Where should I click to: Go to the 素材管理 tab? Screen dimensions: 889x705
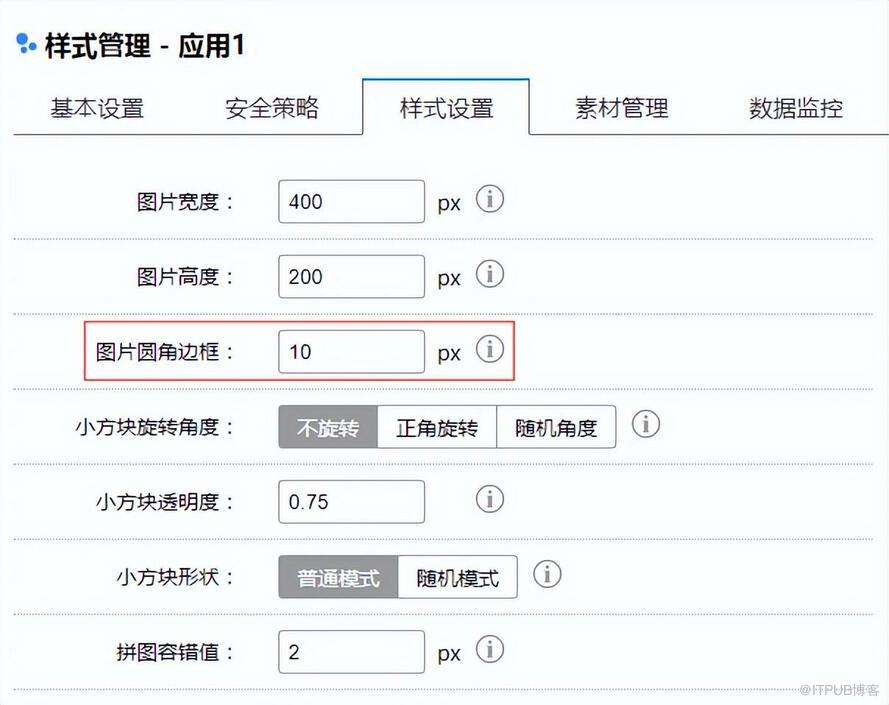[621, 108]
